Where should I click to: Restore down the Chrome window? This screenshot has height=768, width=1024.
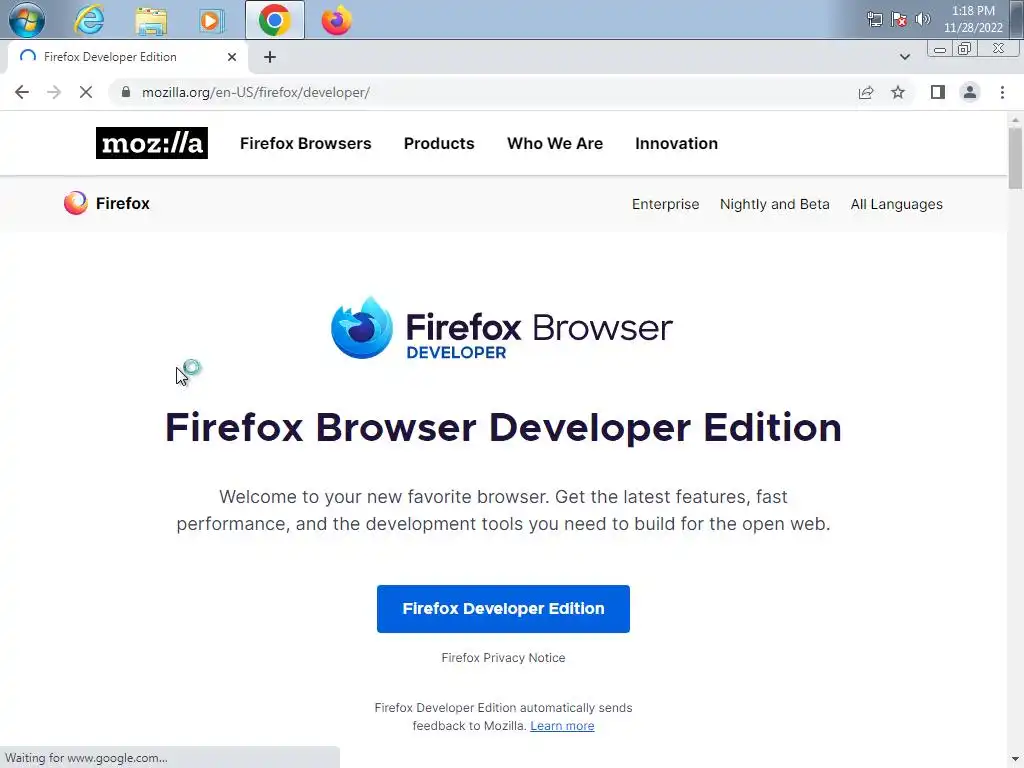point(965,49)
